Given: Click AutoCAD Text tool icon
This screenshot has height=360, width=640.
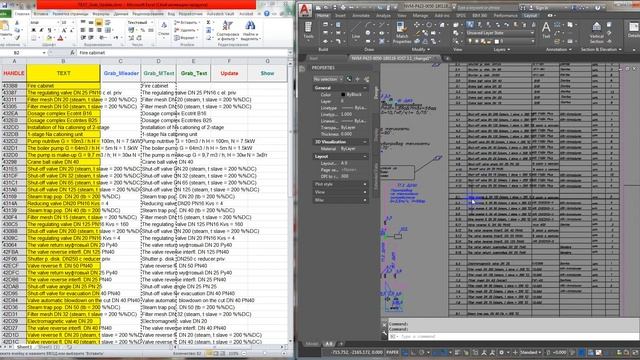Looking at the screenshot, I should (x=546, y=30).
